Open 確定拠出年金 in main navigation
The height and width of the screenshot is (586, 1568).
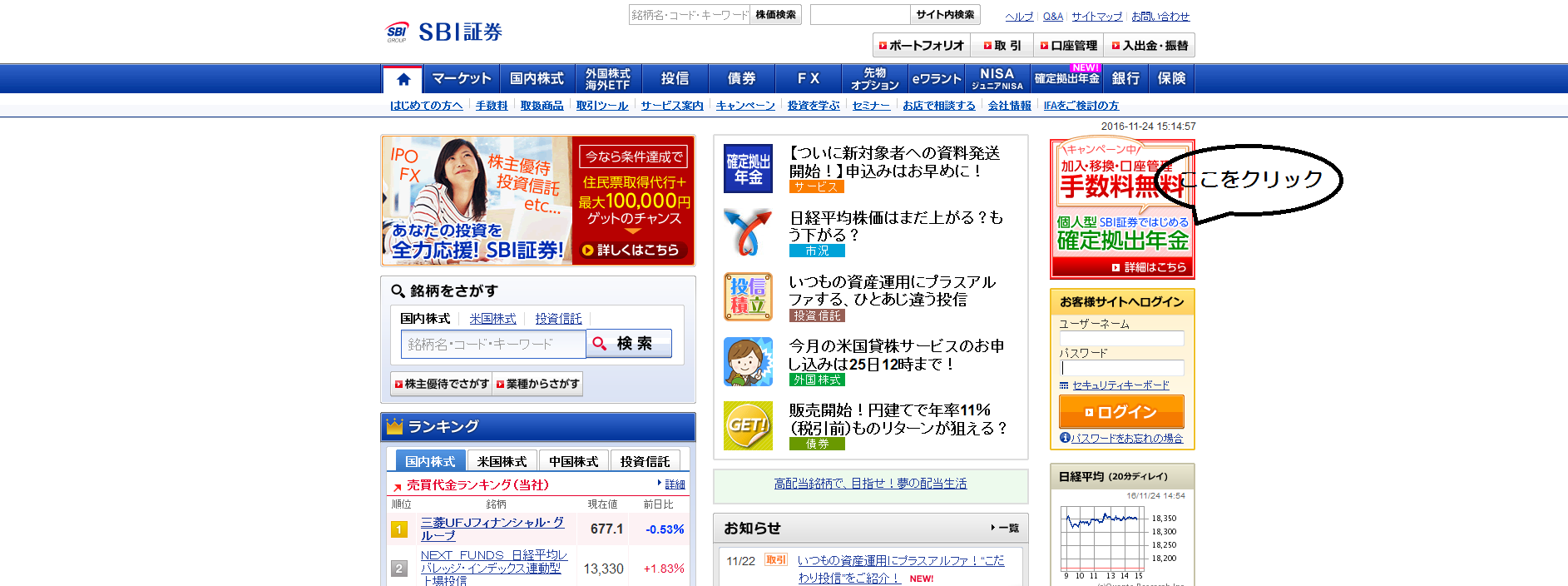pyautogui.click(x=1067, y=79)
